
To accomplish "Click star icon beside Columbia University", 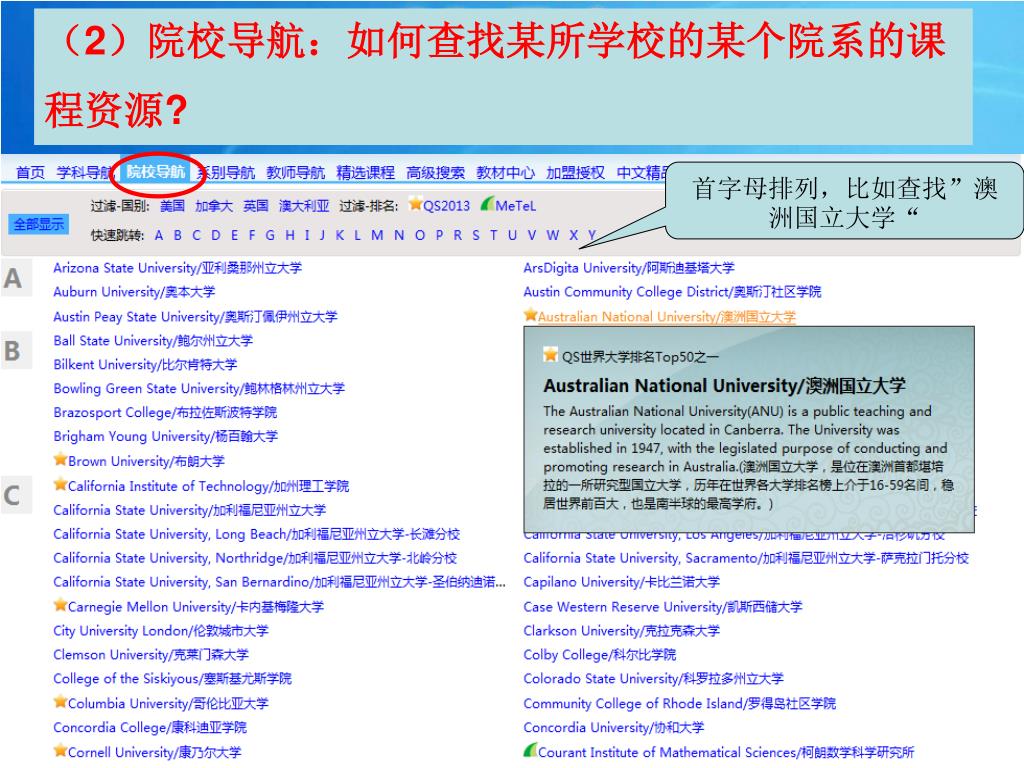I will tap(60, 702).
